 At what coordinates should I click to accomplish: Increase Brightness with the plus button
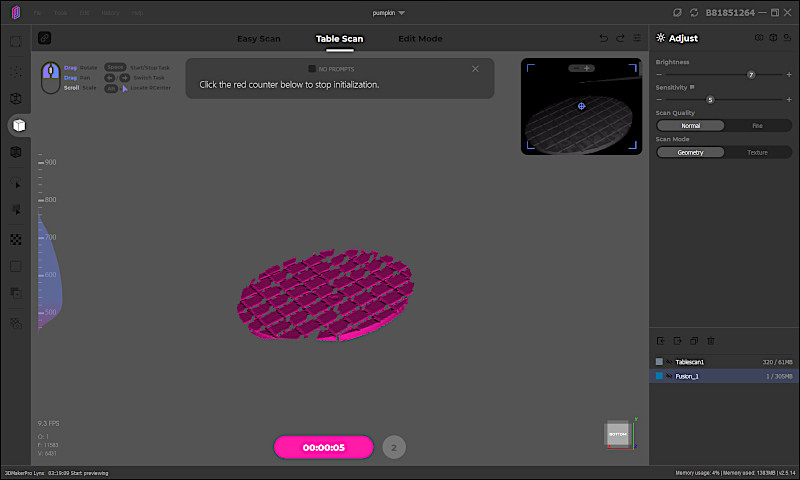(x=789, y=74)
